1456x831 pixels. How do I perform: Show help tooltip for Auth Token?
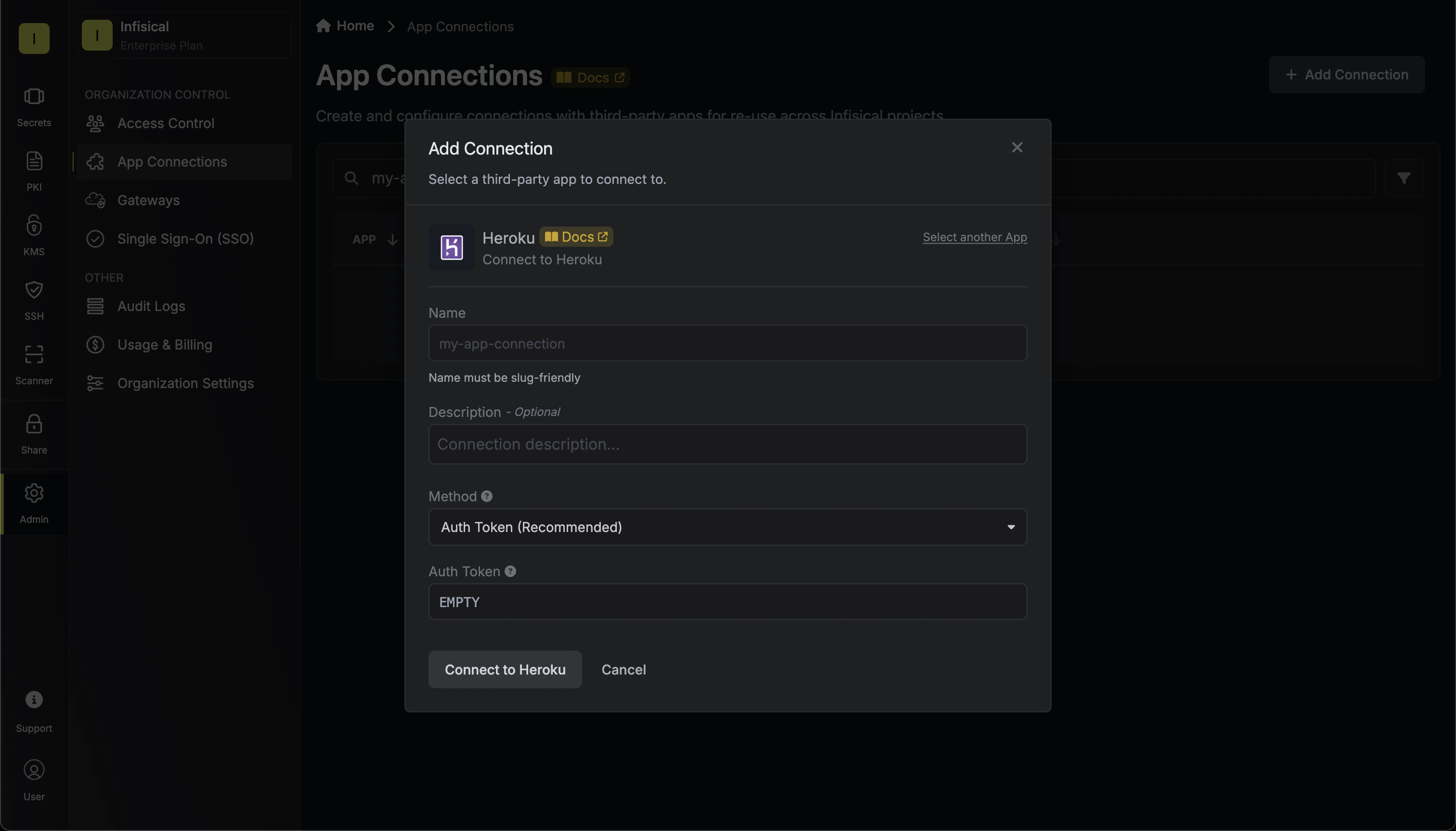click(510, 571)
